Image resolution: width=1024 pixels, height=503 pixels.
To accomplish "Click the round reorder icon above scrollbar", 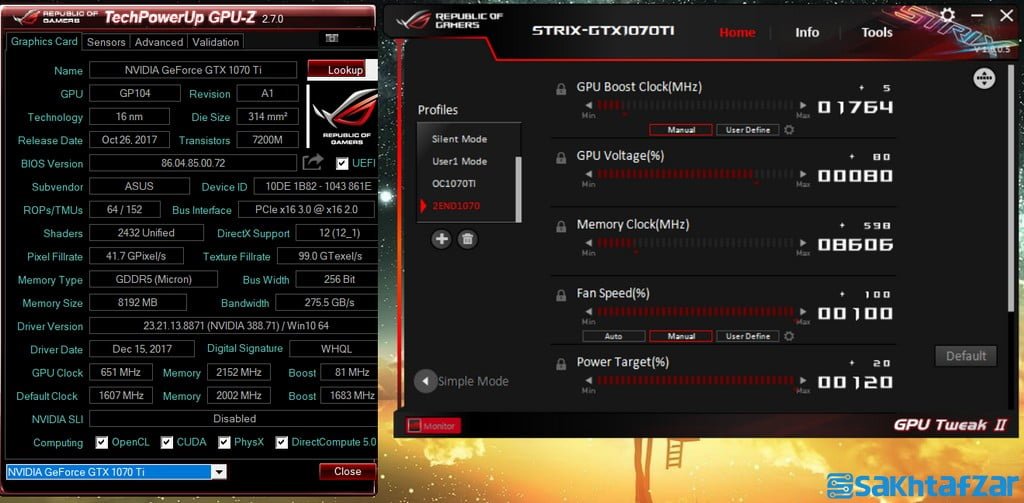I will (x=983, y=78).
